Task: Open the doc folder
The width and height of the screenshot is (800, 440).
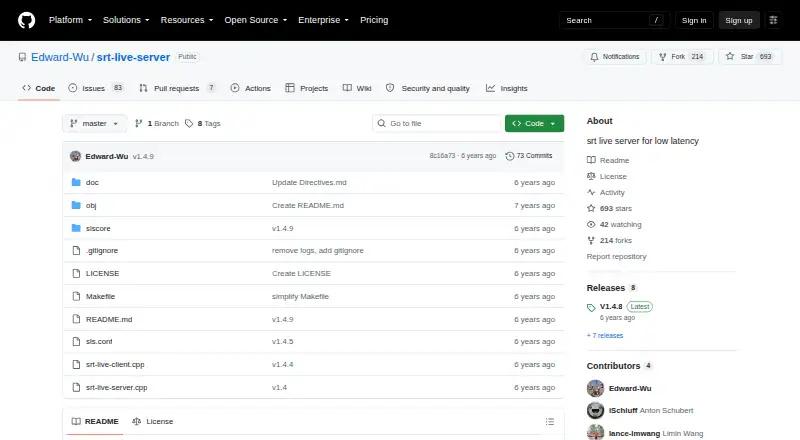Action: [92, 182]
